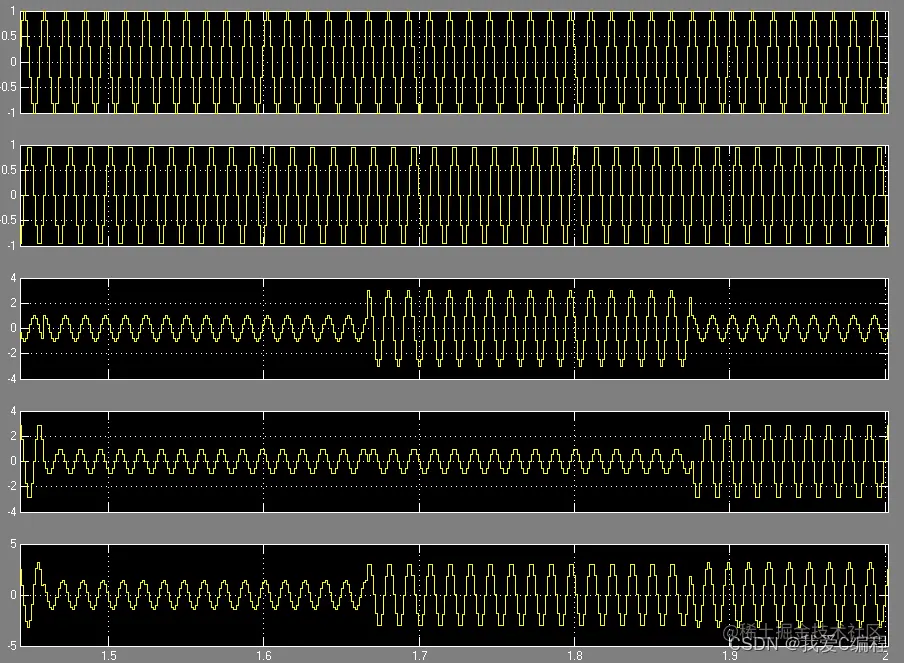The height and width of the screenshot is (663, 904).
Task: Click the bottom scope plot ranging -5 to 5
Action: coord(454,595)
